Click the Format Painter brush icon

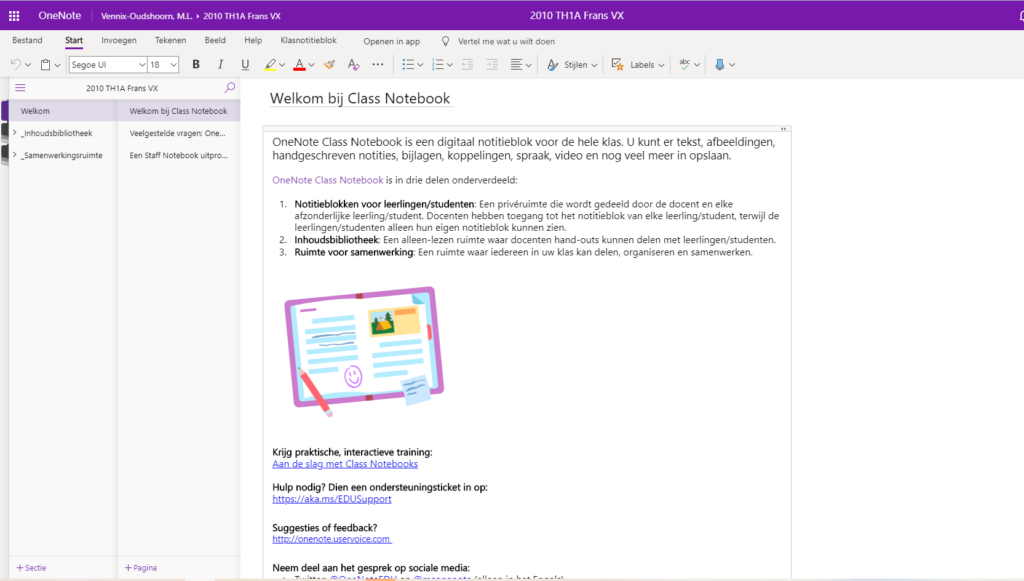pyautogui.click(x=328, y=64)
